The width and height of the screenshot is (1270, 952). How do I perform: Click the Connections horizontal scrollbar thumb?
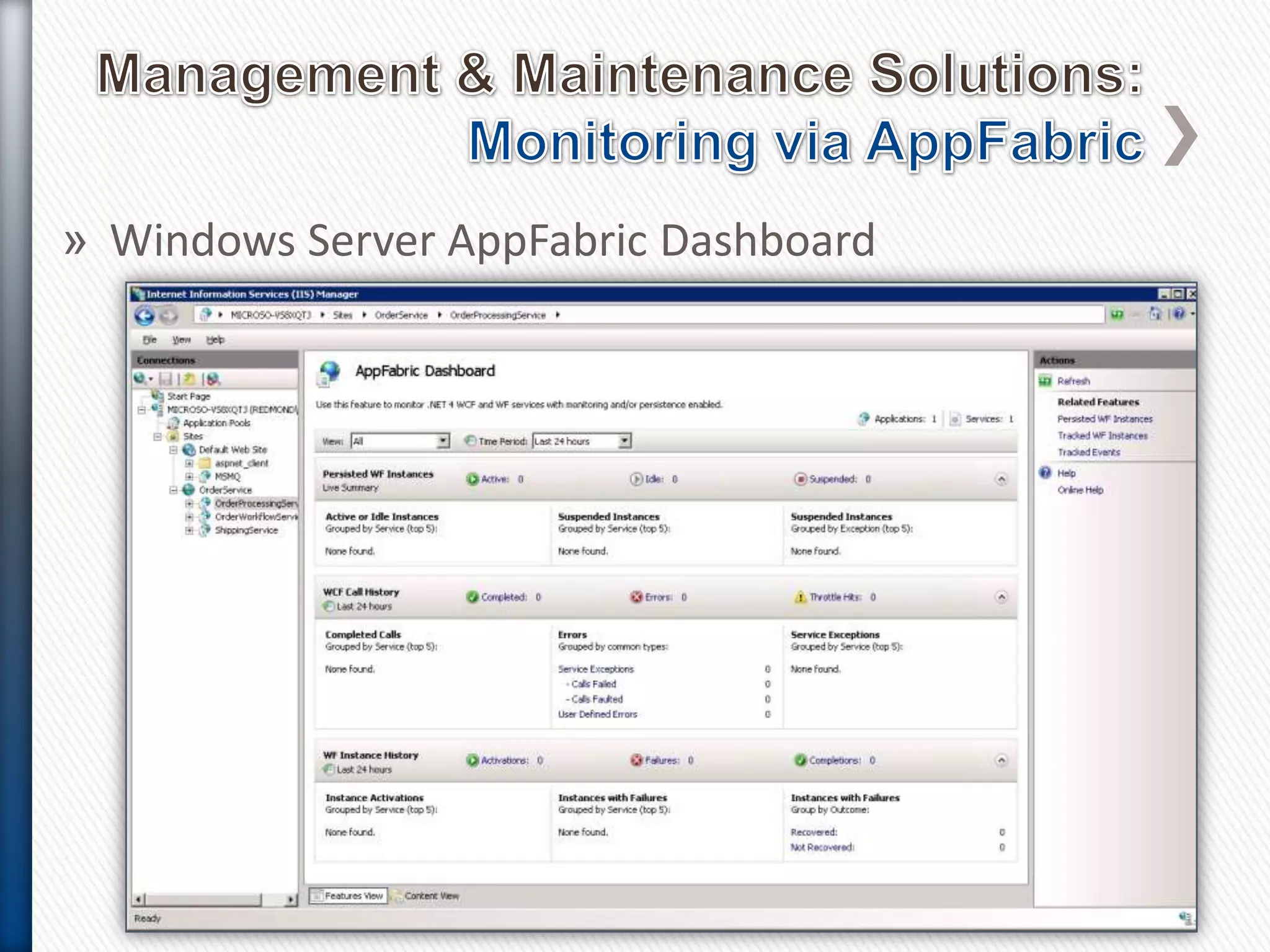(205, 899)
